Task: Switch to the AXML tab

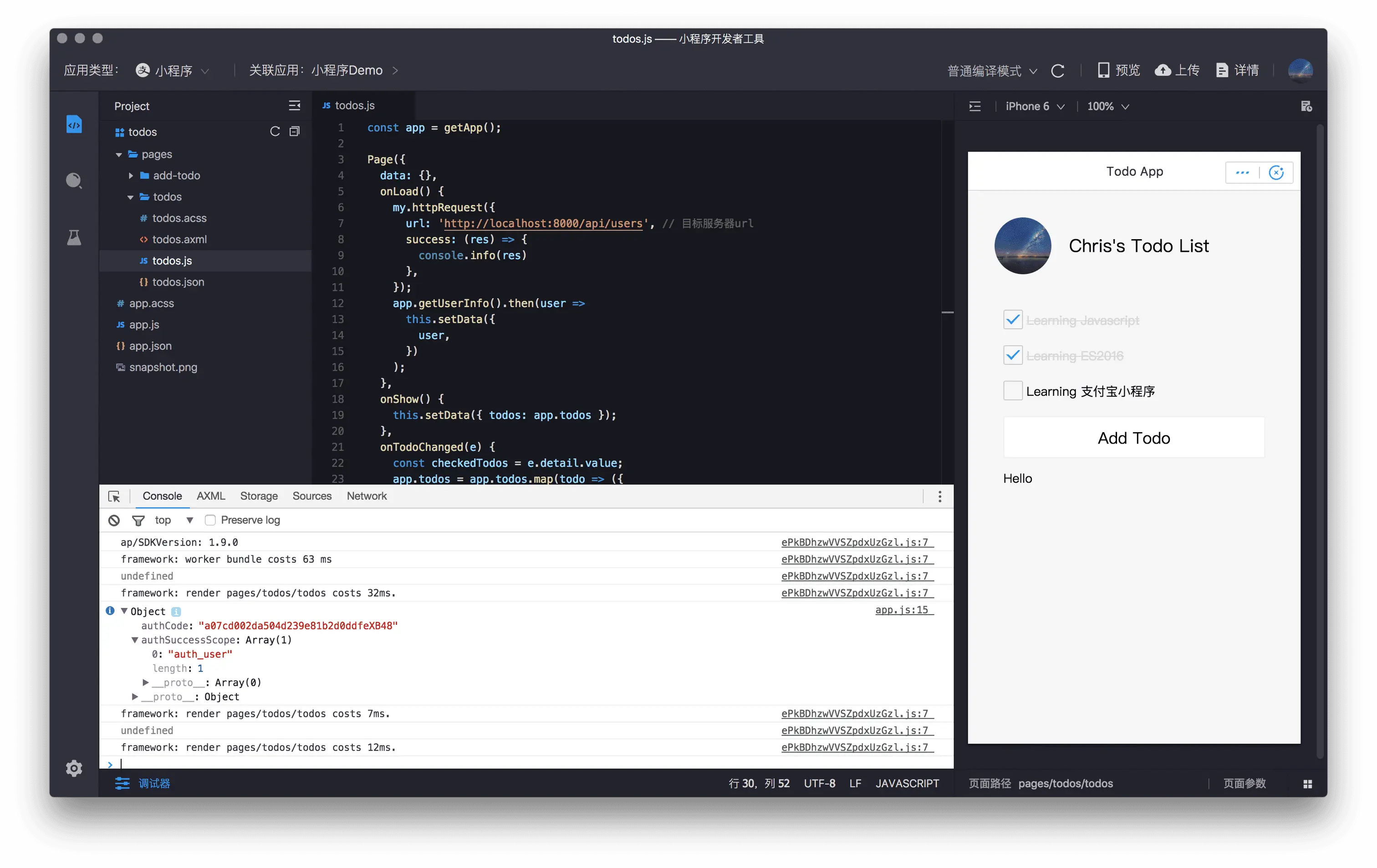Action: [211, 496]
